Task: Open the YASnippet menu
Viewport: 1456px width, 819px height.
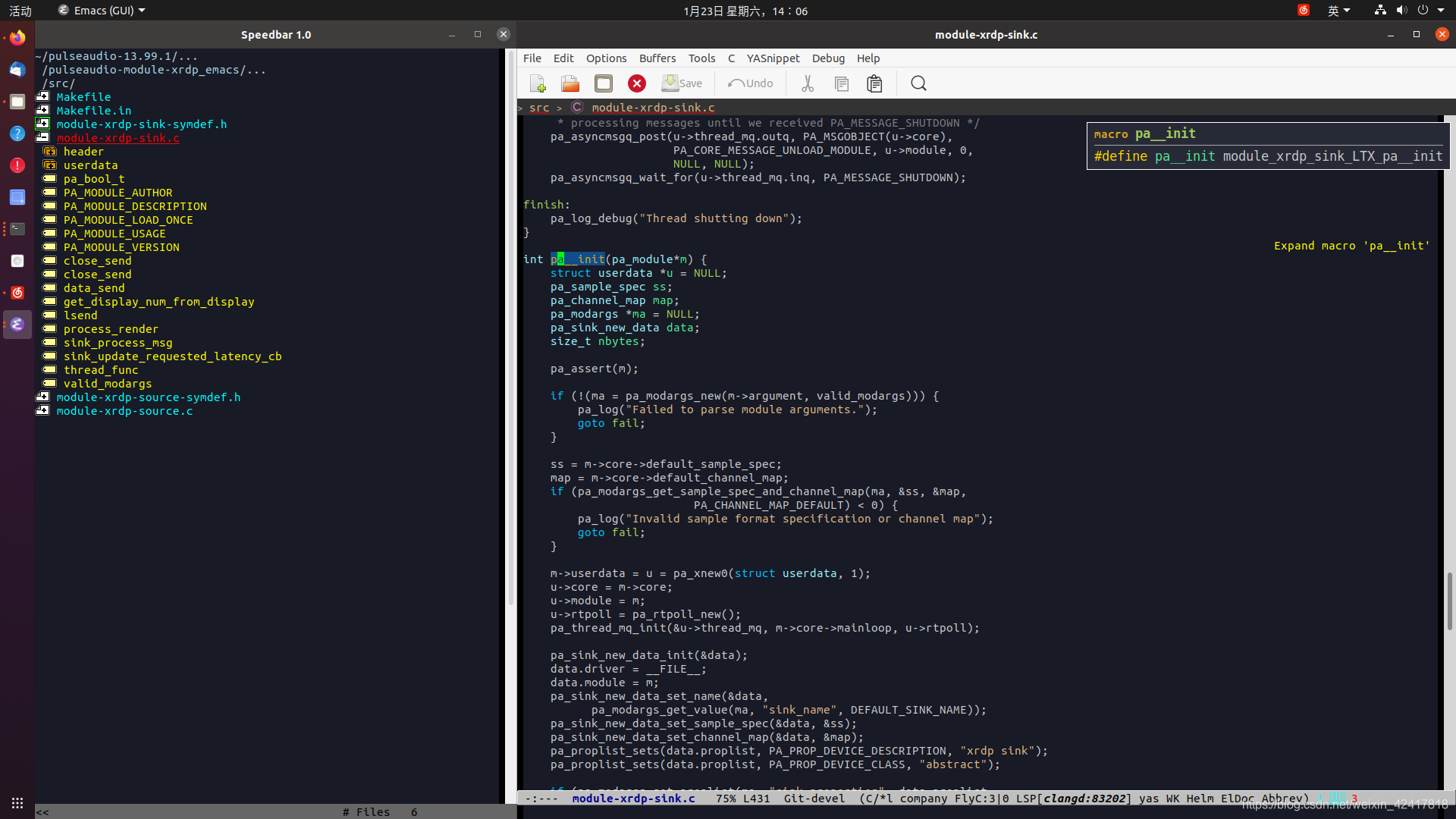Action: (x=773, y=58)
